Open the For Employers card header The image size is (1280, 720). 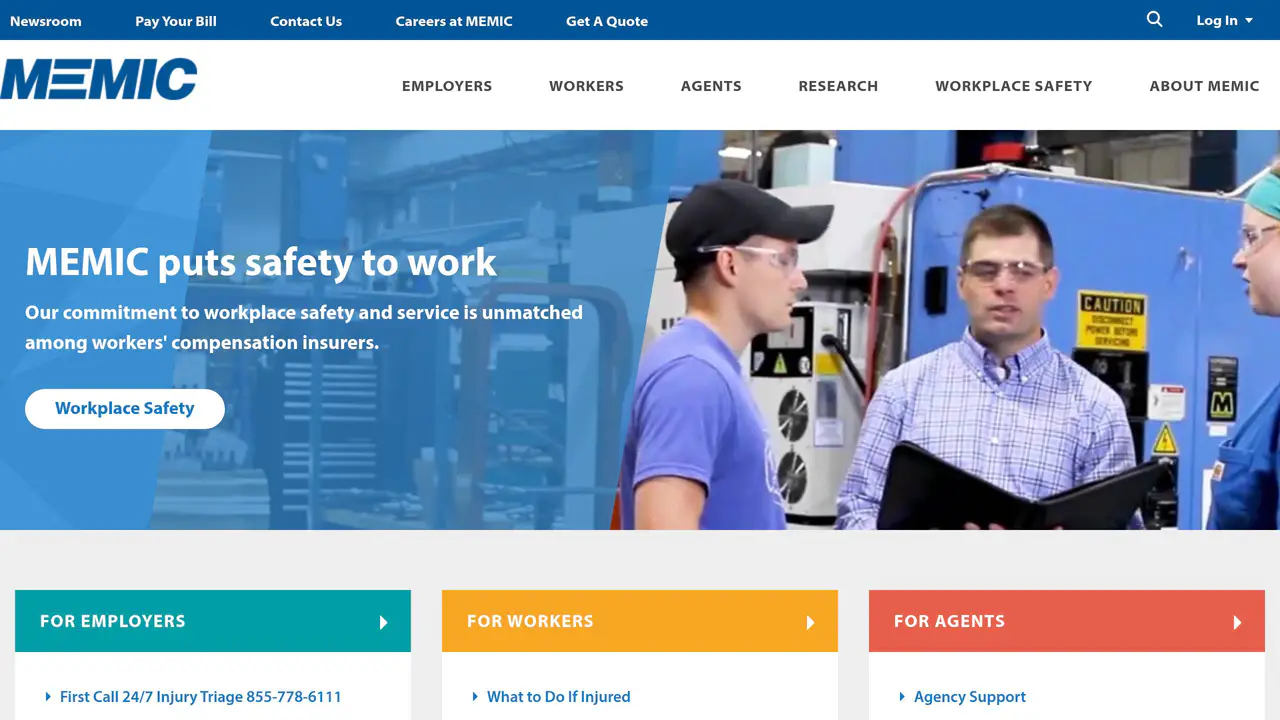coord(213,621)
